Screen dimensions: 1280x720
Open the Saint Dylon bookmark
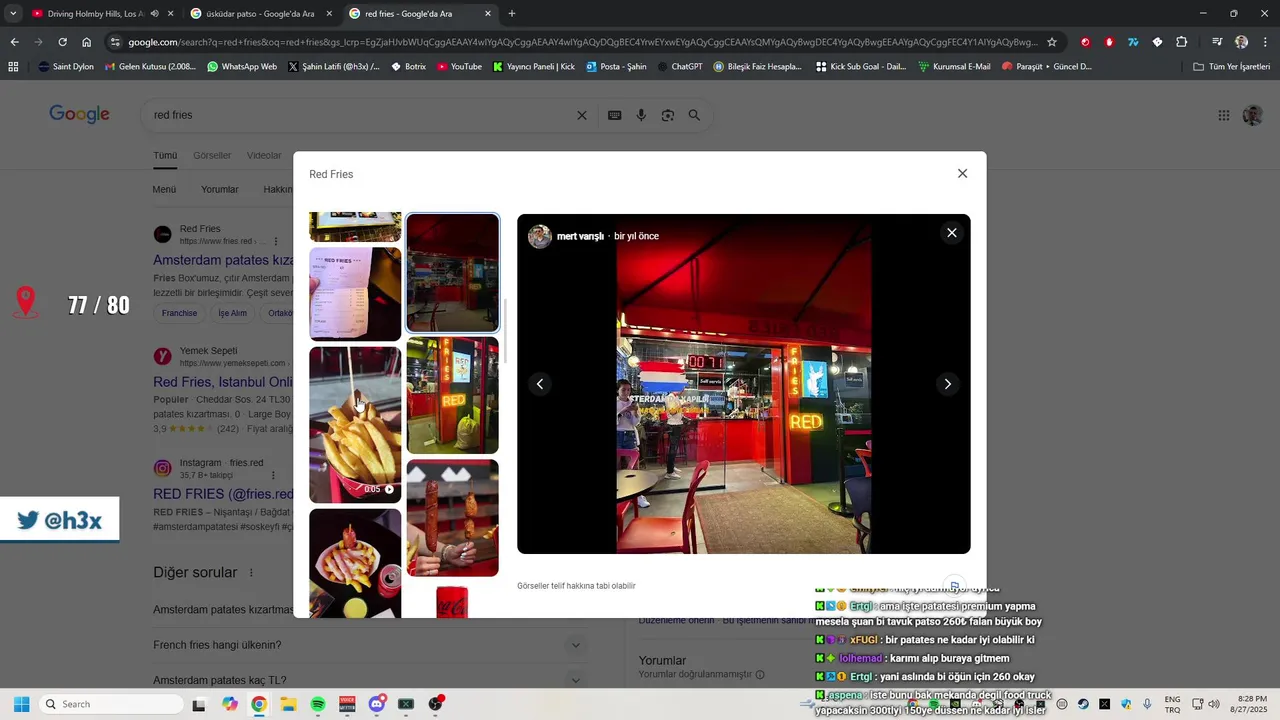[x=66, y=67]
